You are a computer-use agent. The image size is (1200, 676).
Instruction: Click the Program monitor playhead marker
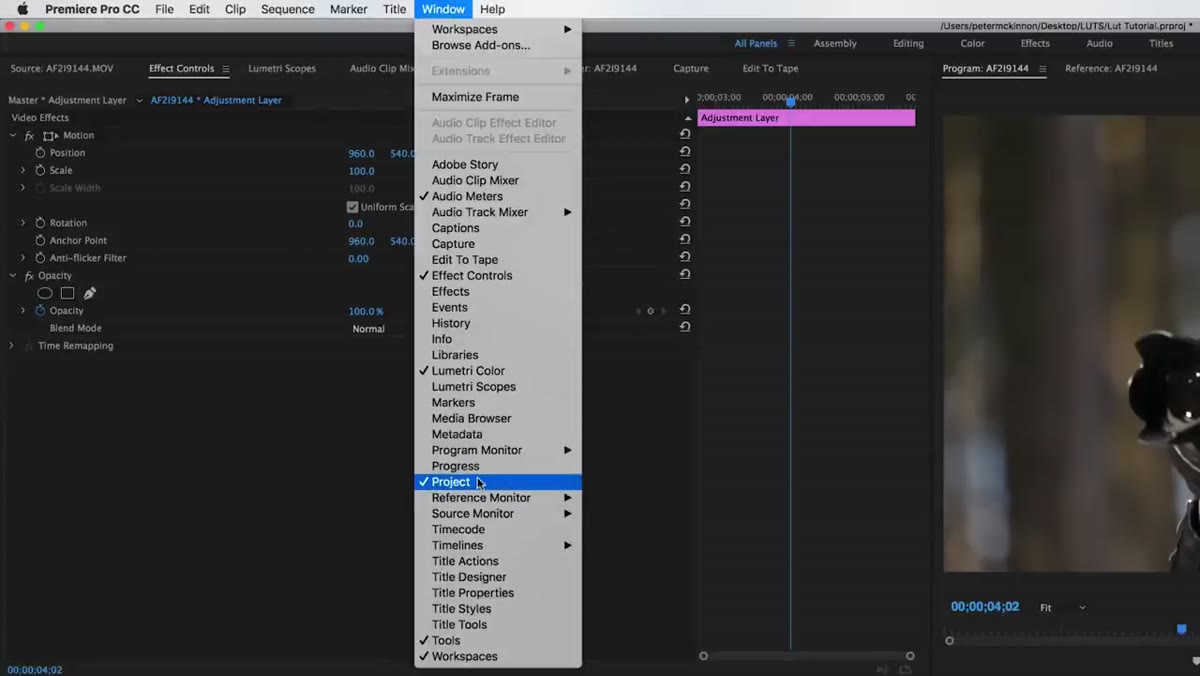[x=1181, y=629]
